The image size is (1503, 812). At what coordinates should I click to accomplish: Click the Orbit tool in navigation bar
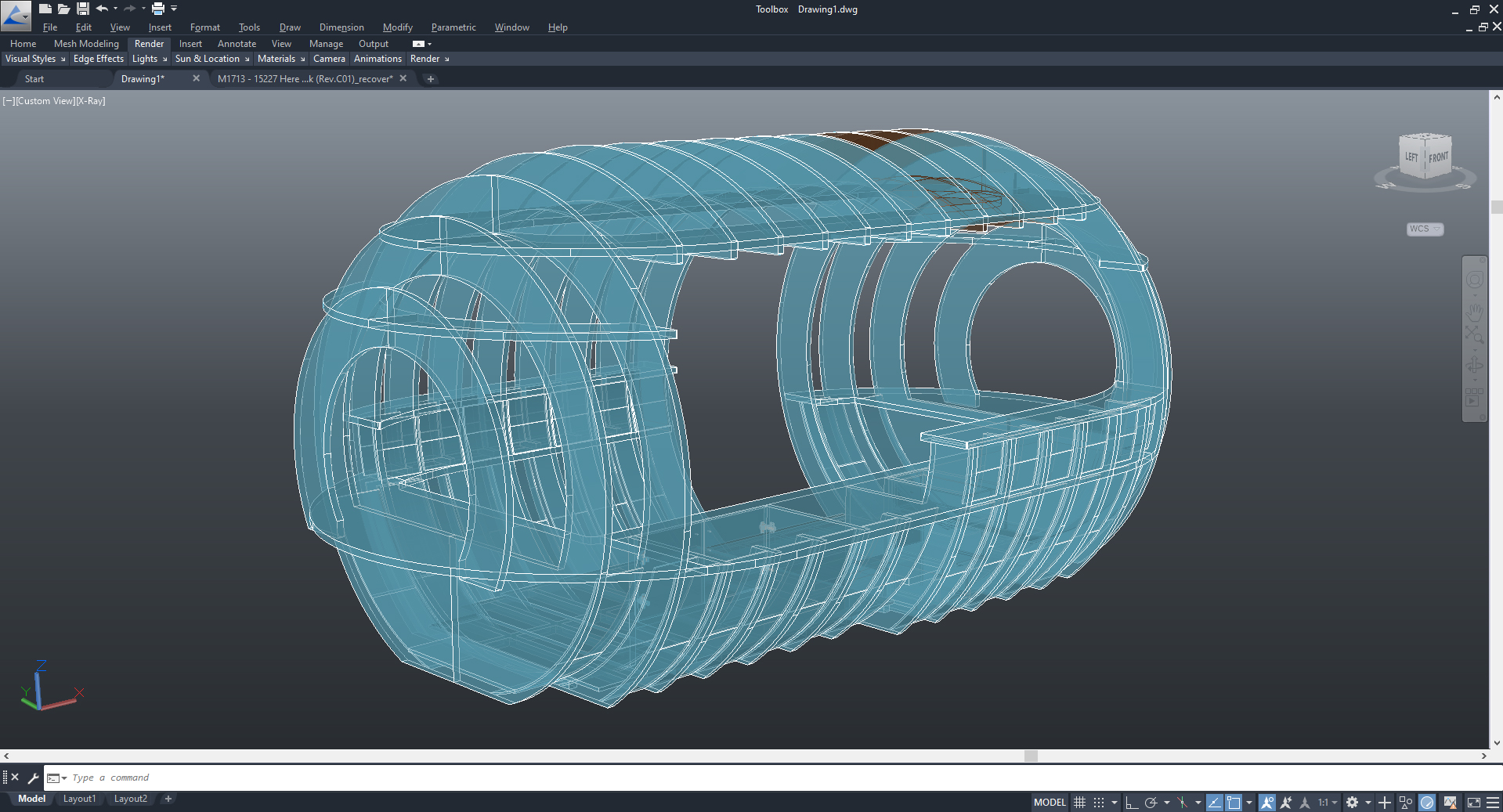point(1475,366)
